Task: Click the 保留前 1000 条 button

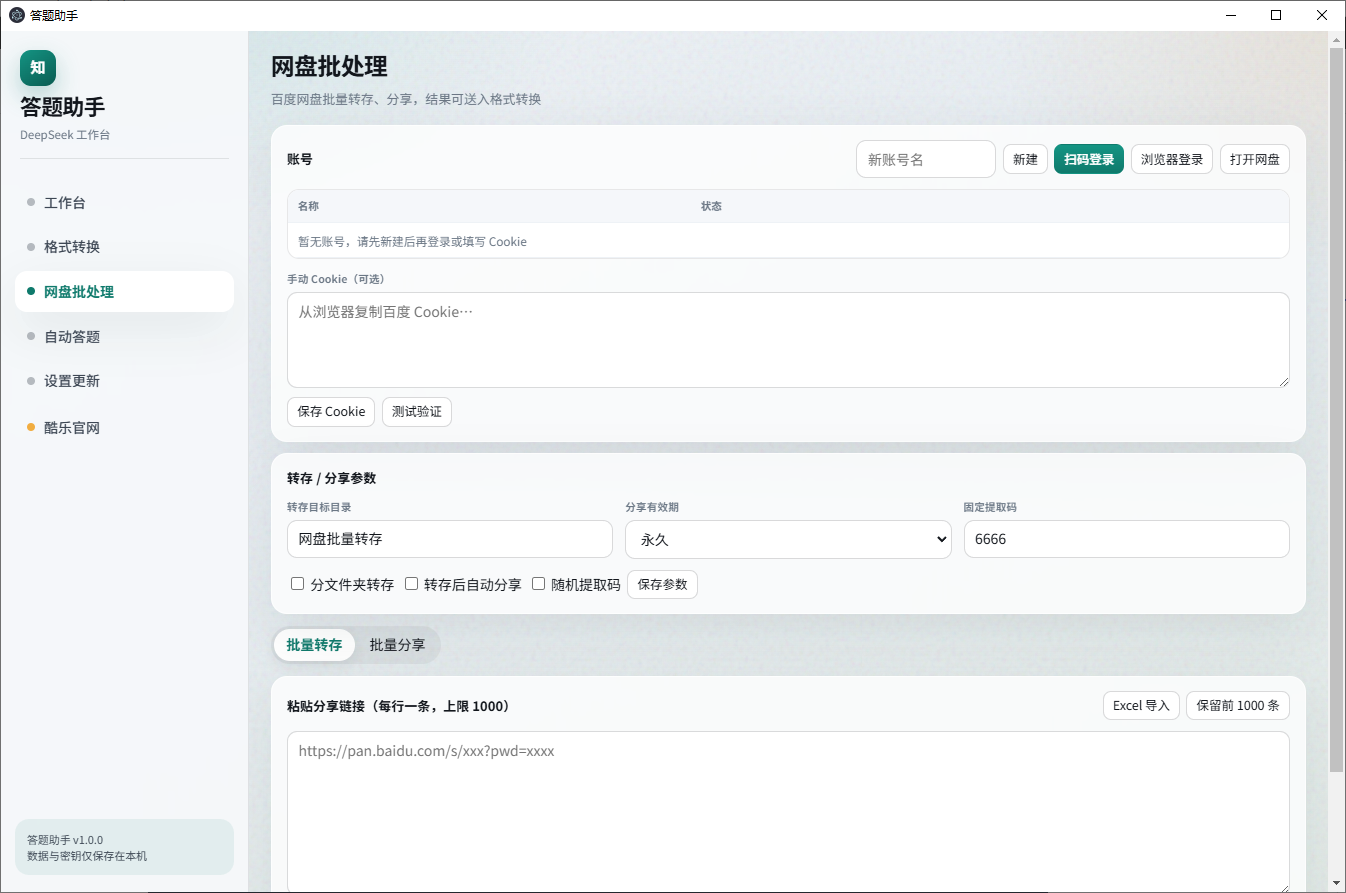Action: tap(1238, 706)
